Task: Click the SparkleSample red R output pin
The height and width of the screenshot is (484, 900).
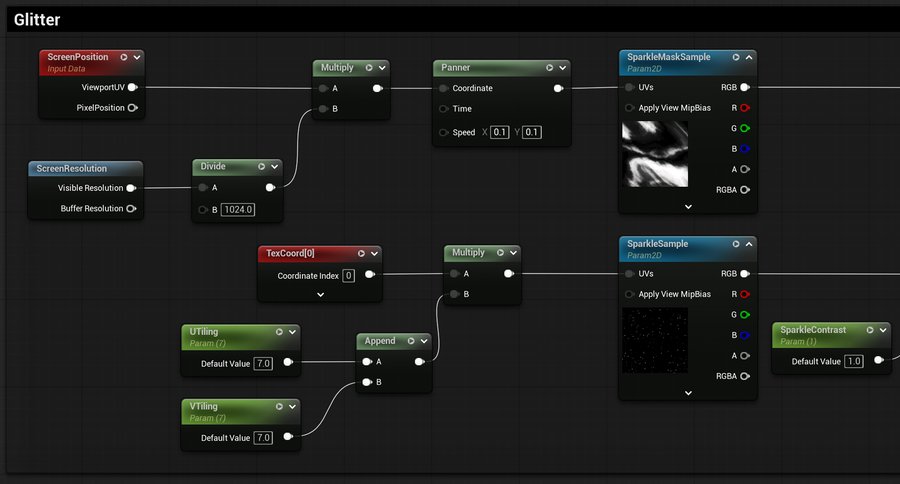Action: click(745, 294)
